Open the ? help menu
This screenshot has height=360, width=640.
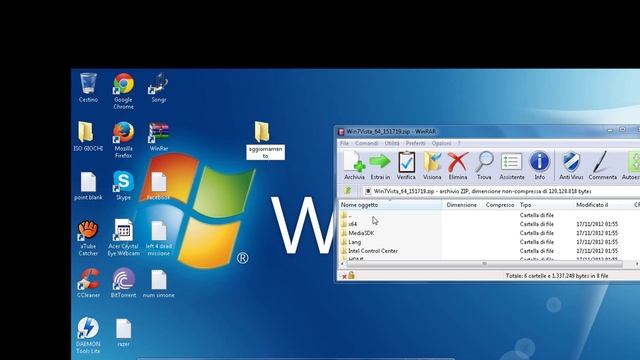point(459,143)
